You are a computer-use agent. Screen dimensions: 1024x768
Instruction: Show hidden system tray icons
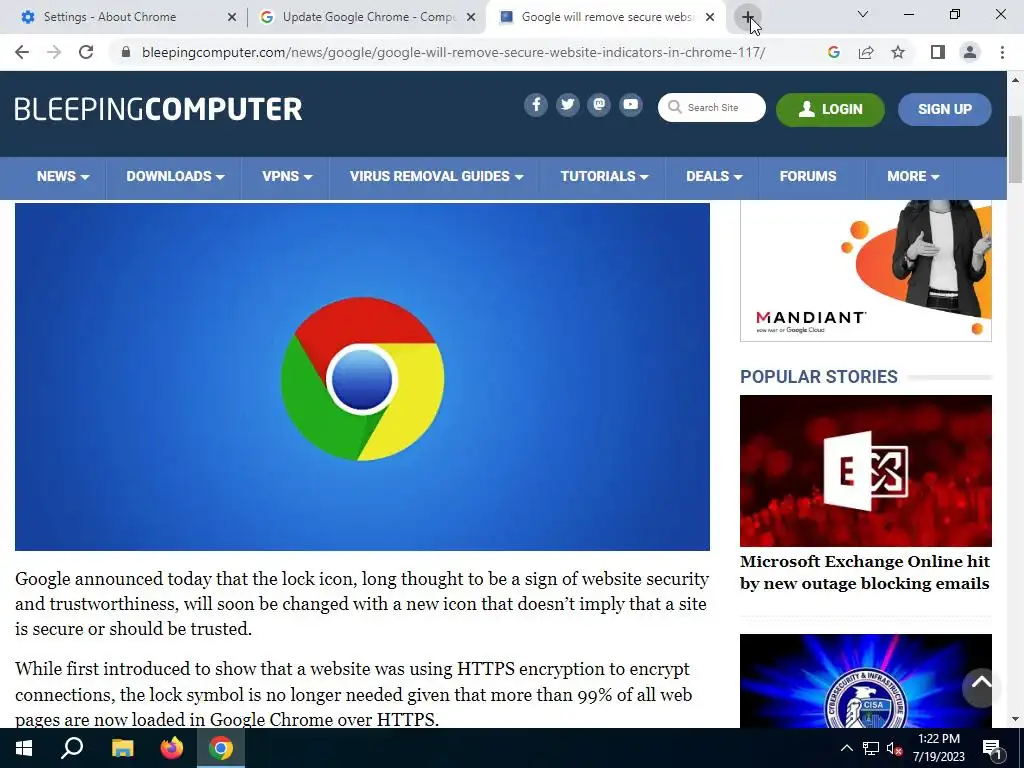point(846,748)
